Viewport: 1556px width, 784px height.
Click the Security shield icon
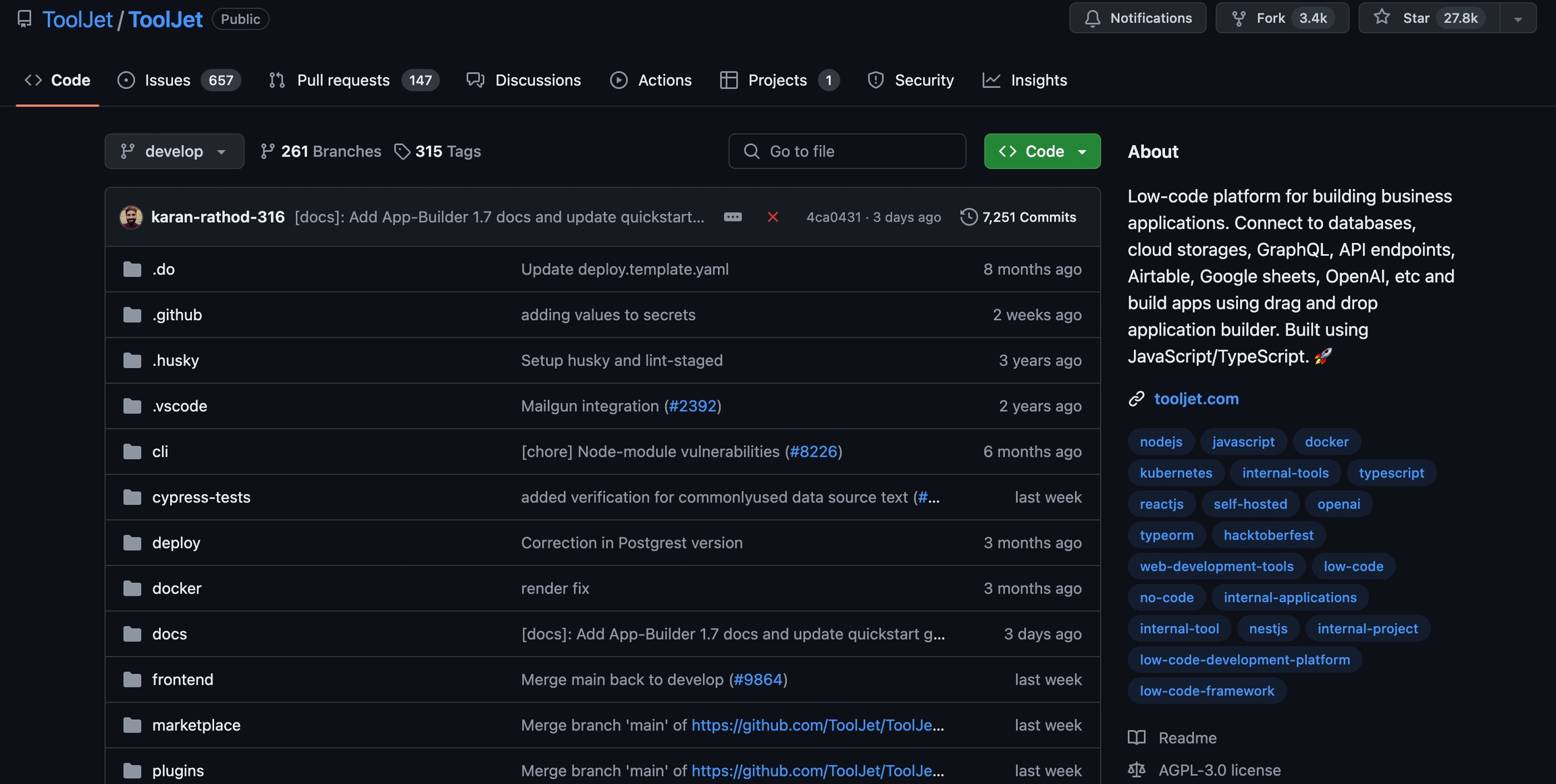click(x=876, y=80)
